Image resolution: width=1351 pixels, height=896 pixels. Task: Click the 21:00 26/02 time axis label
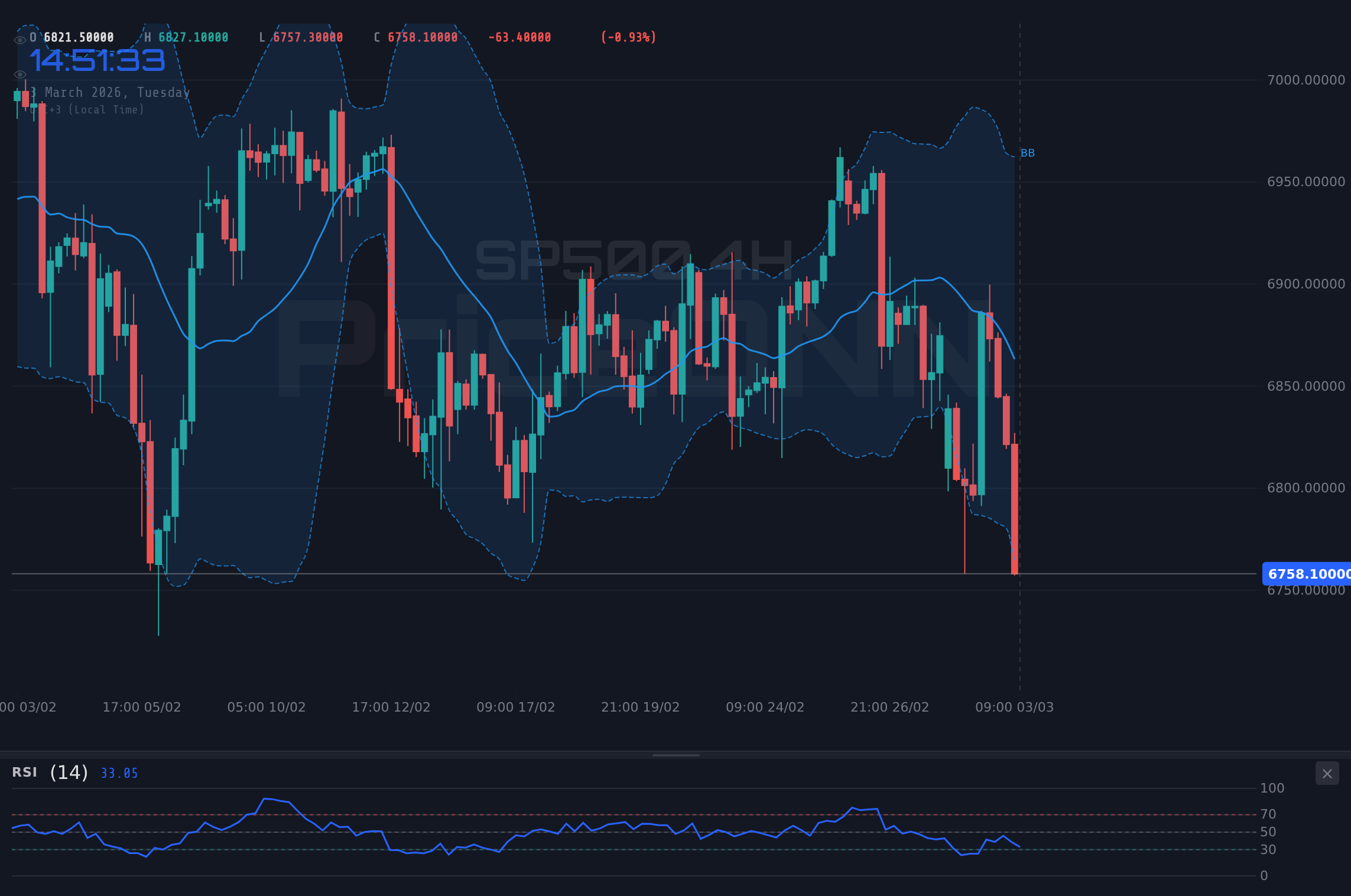point(890,707)
